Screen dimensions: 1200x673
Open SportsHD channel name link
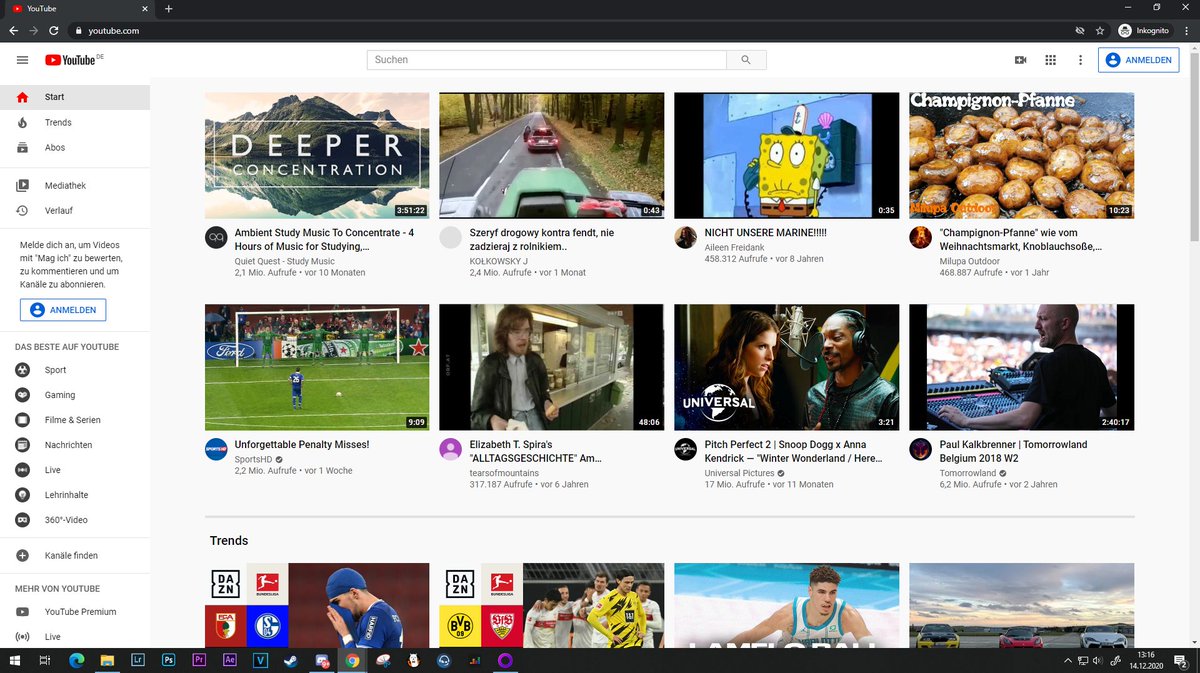pyautogui.click(x=253, y=459)
